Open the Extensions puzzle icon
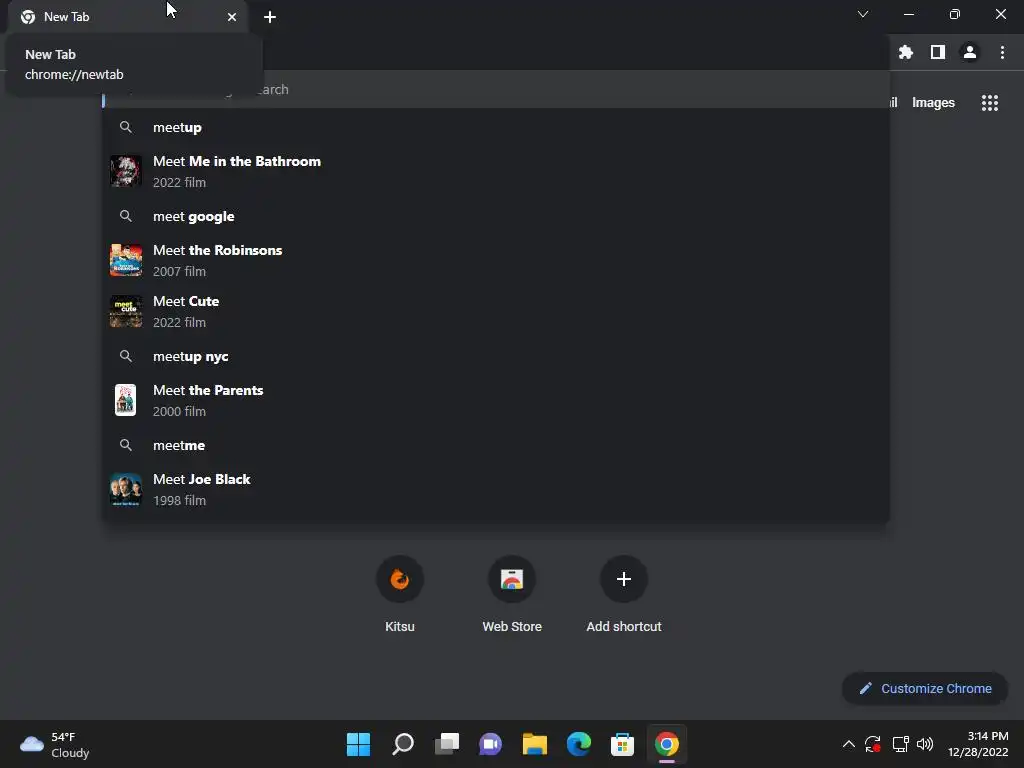Viewport: 1024px width, 768px height. (x=905, y=52)
